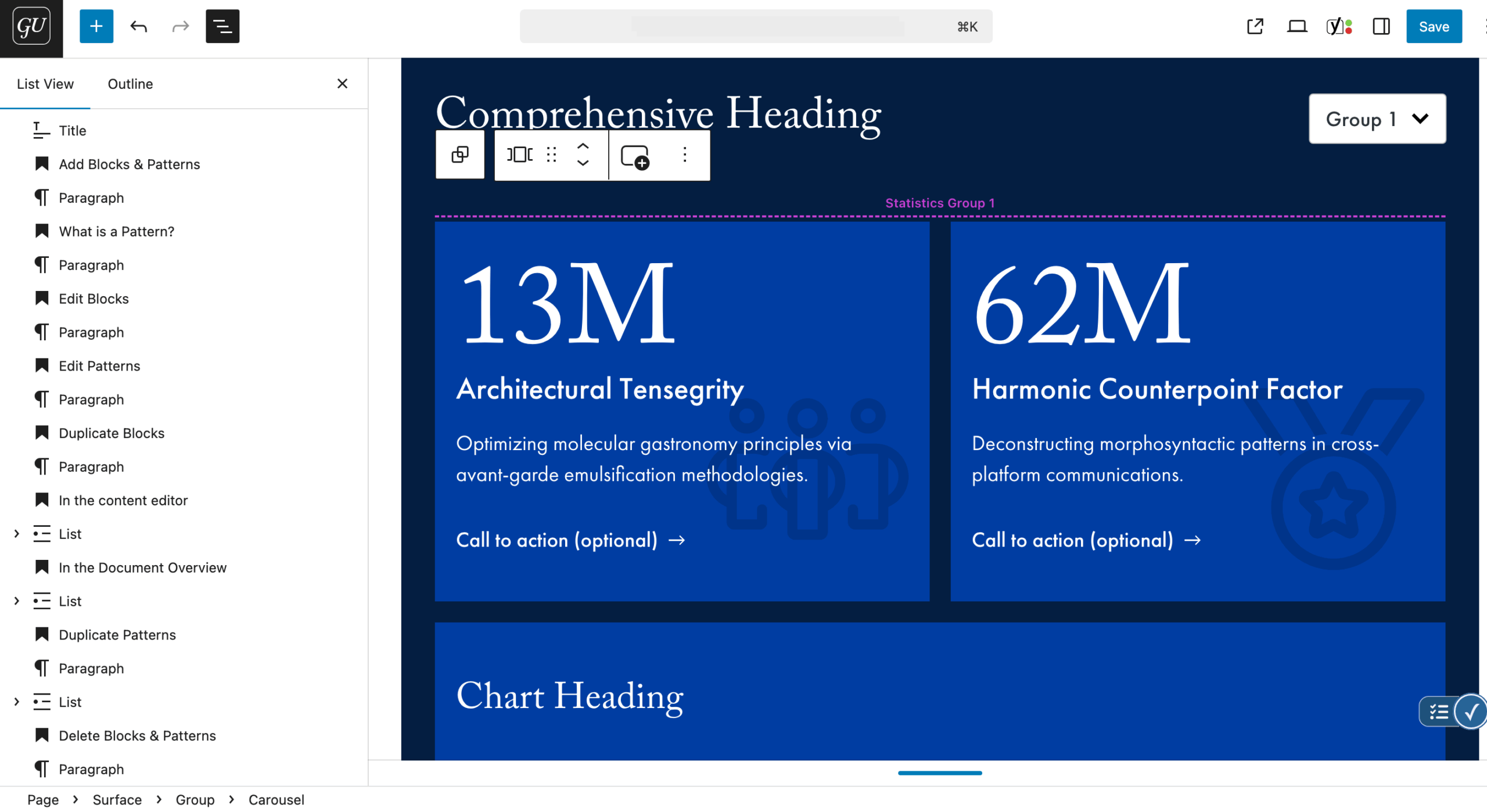Click the 62M statistic number
Image resolution: width=1487 pixels, height=812 pixels.
1084,303
